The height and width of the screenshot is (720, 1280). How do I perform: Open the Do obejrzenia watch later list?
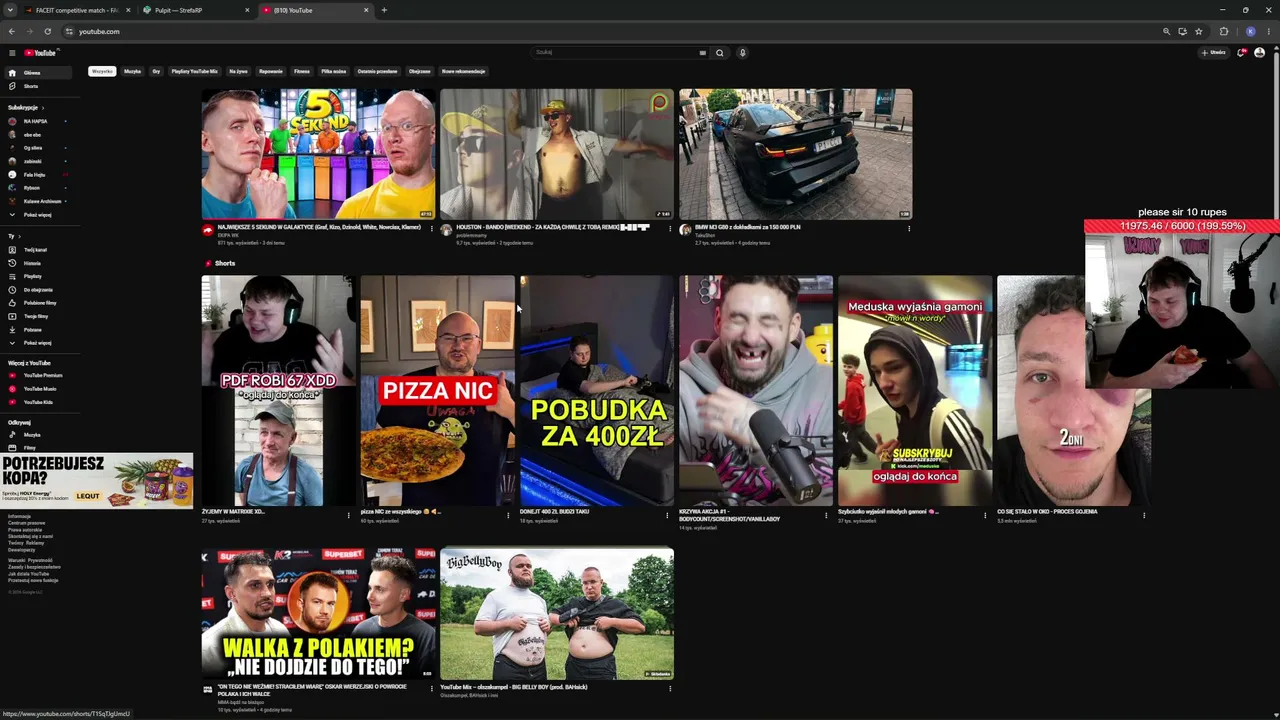coord(36,290)
